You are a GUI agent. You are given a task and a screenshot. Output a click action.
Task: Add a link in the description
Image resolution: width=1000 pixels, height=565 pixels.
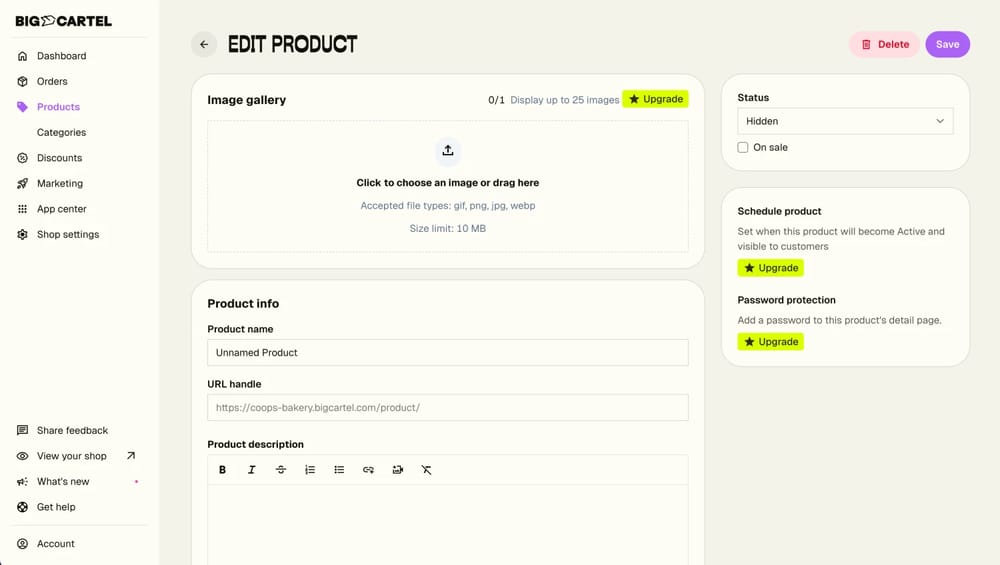click(x=368, y=470)
